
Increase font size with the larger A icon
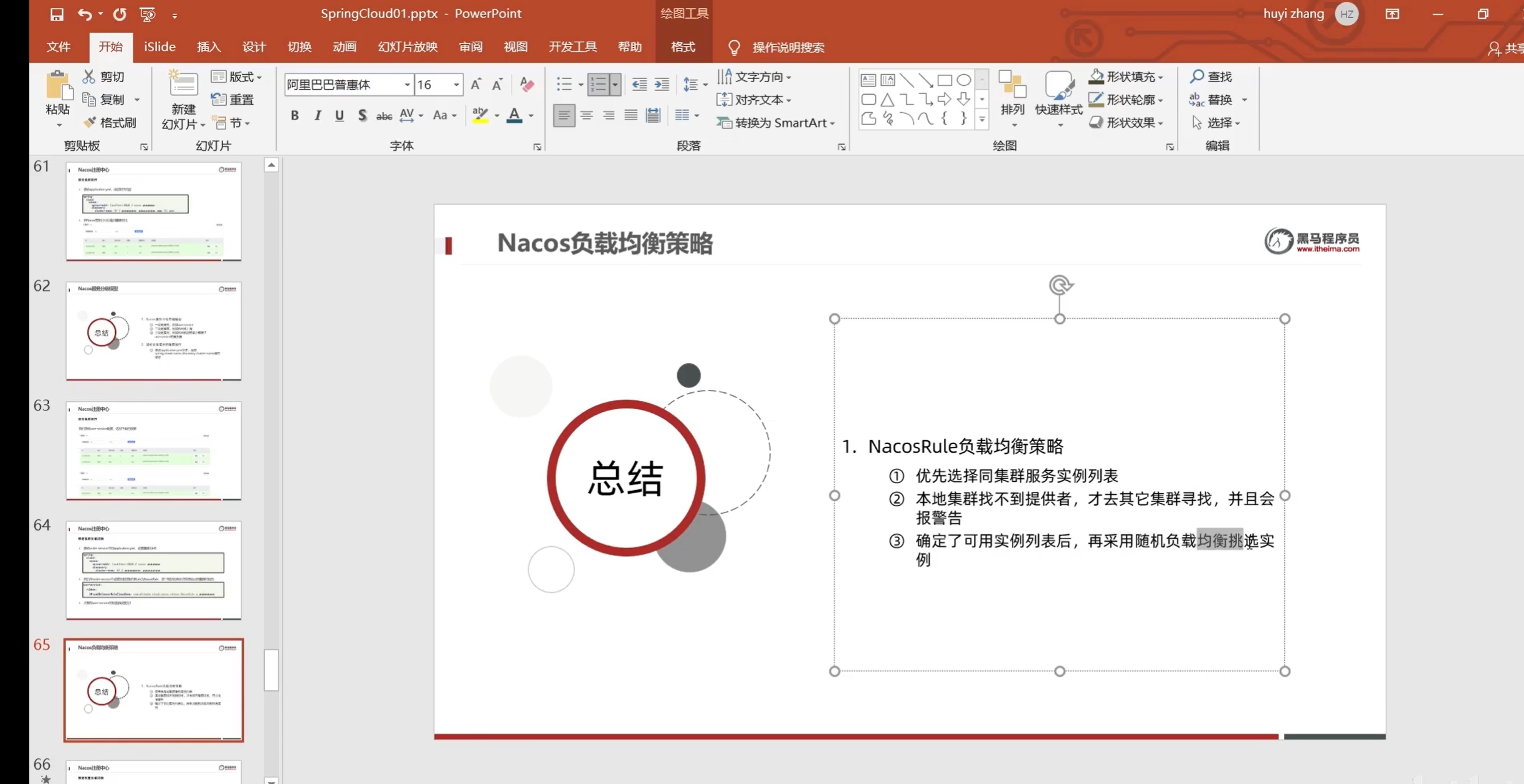click(x=476, y=85)
